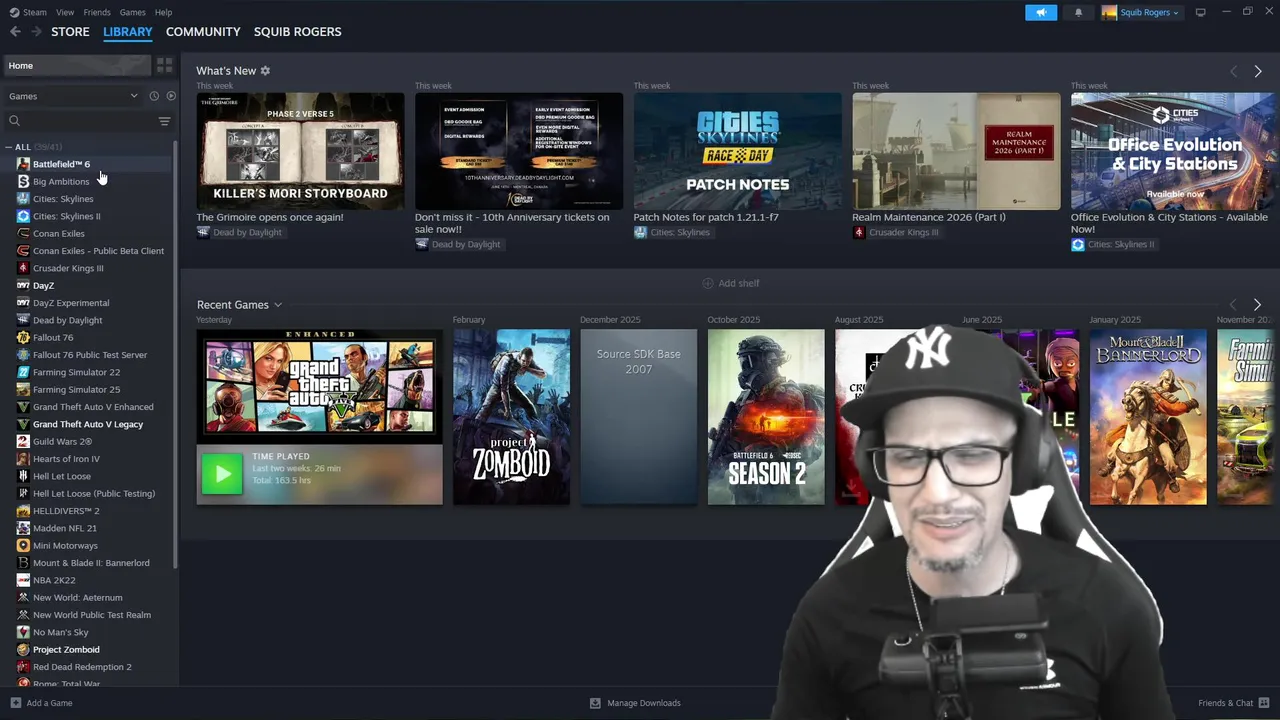Show next What's New items arrow
1280x720 pixels.
pyautogui.click(x=1258, y=71)
